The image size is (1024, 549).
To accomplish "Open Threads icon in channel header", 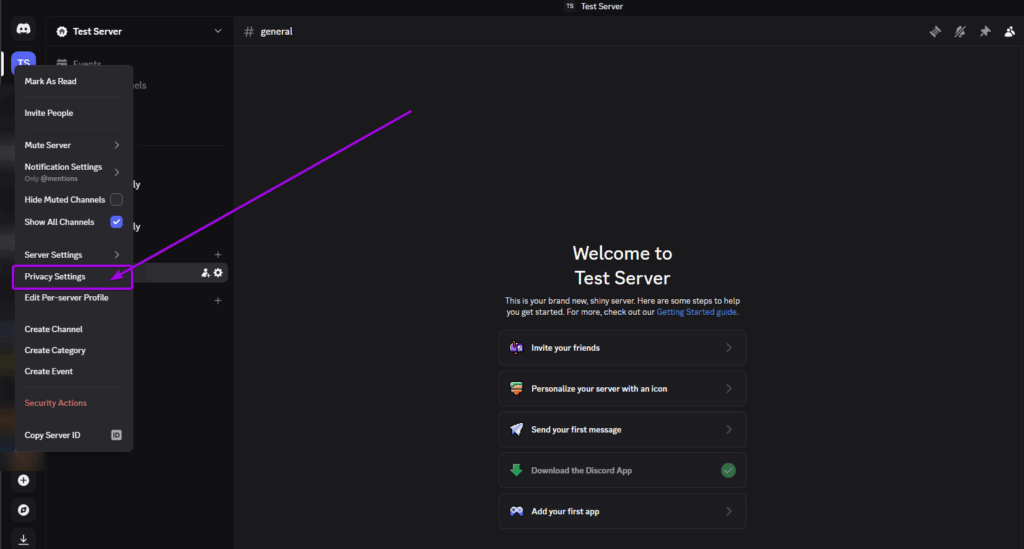I will tap(935, 31).
